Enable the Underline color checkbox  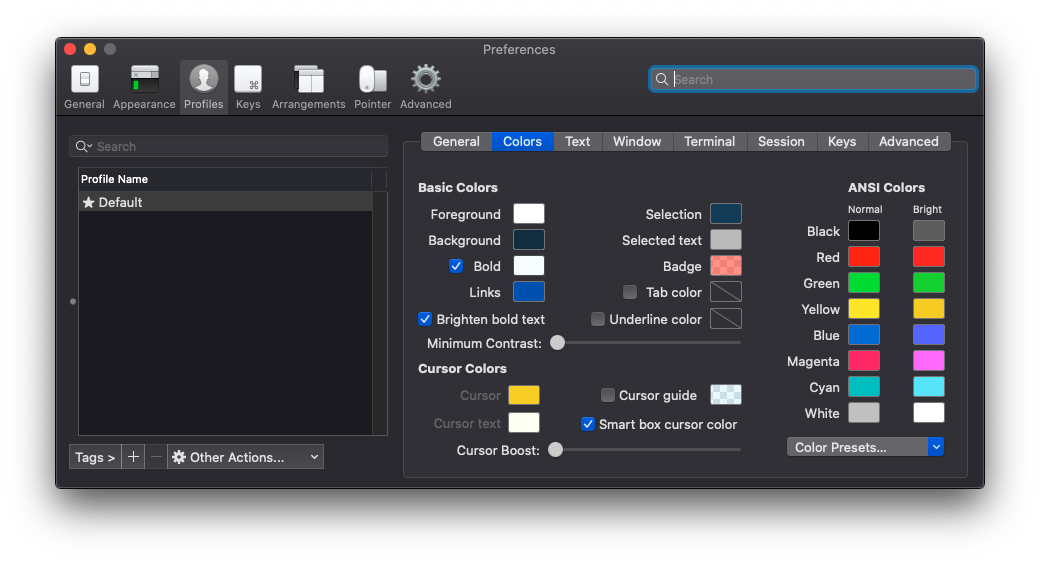pyautogui.click(x=598, y=319)
